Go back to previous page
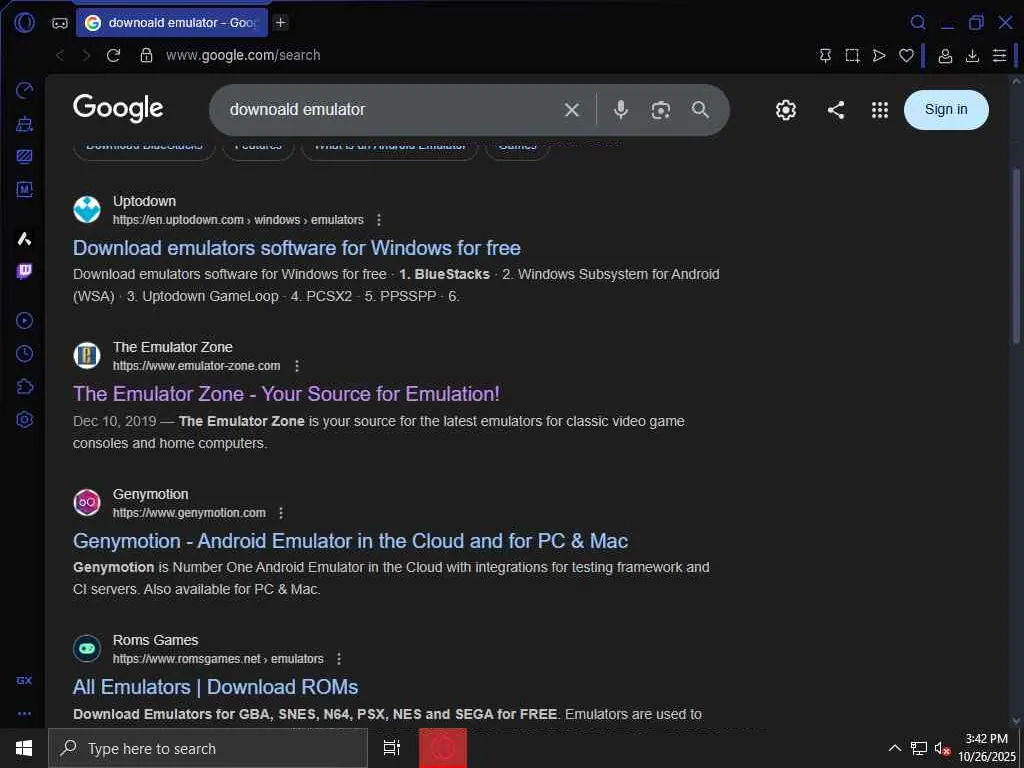 [60, 56]
